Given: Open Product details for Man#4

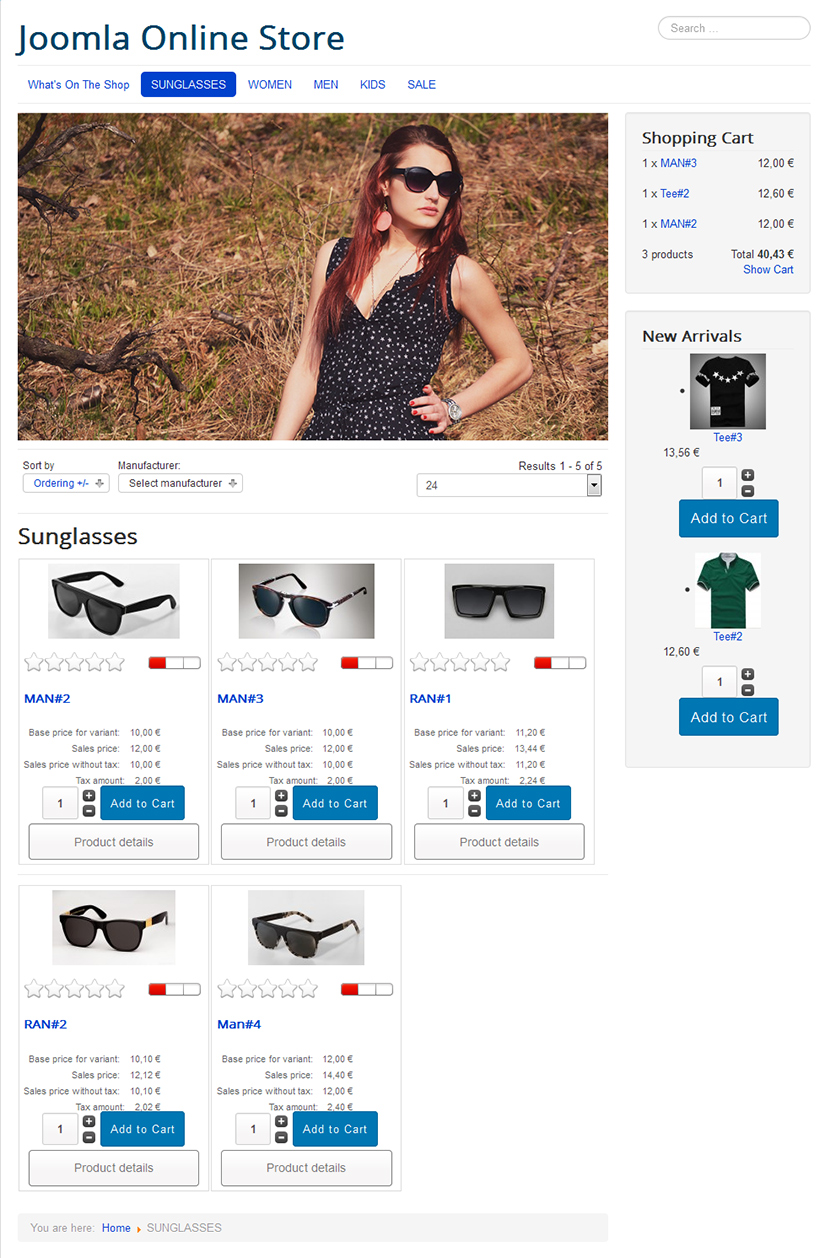Looking at the screenshot, I should (x=306, y=1168).
